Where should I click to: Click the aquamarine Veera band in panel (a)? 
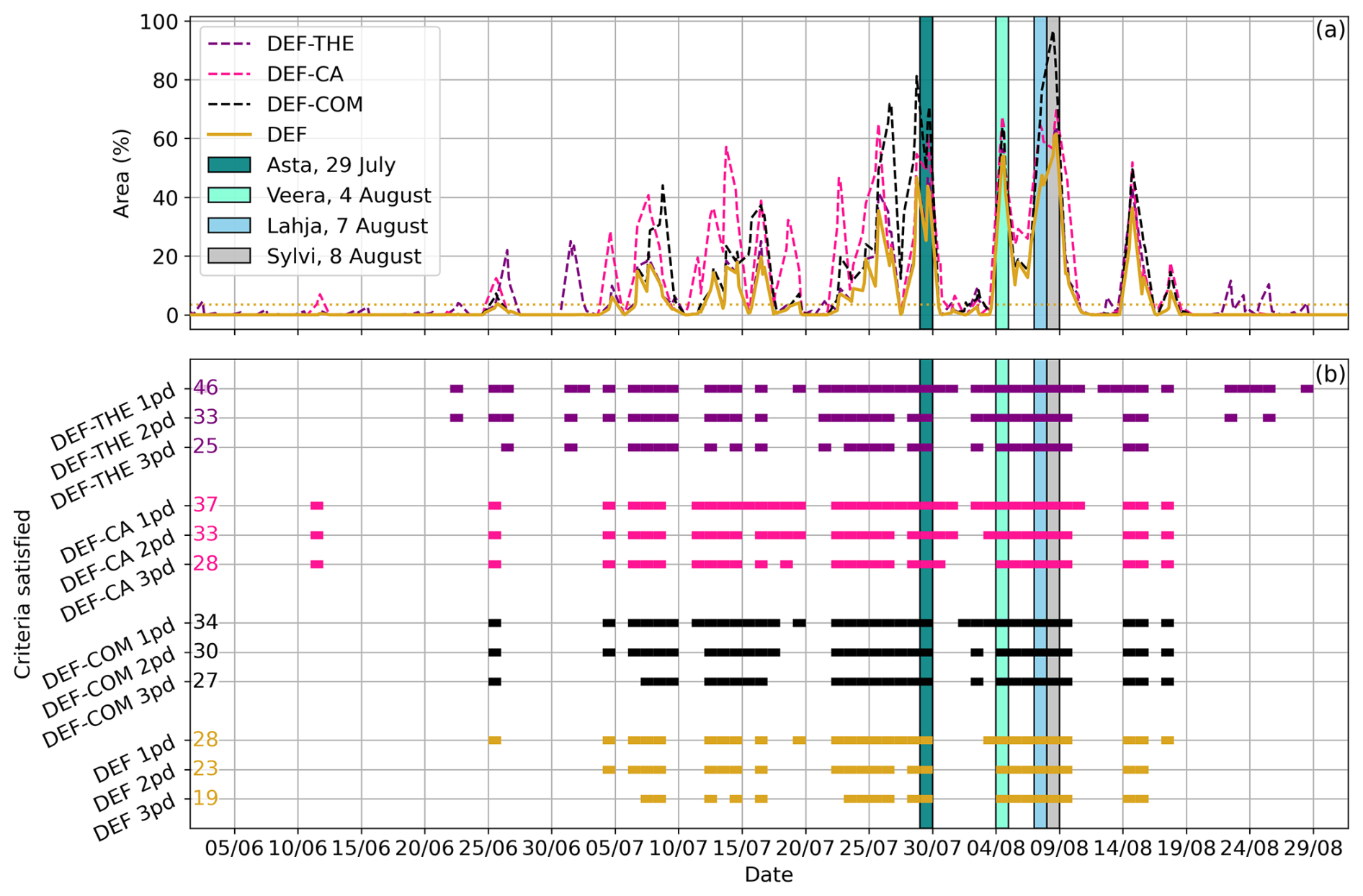click(x=1002, y=173)
